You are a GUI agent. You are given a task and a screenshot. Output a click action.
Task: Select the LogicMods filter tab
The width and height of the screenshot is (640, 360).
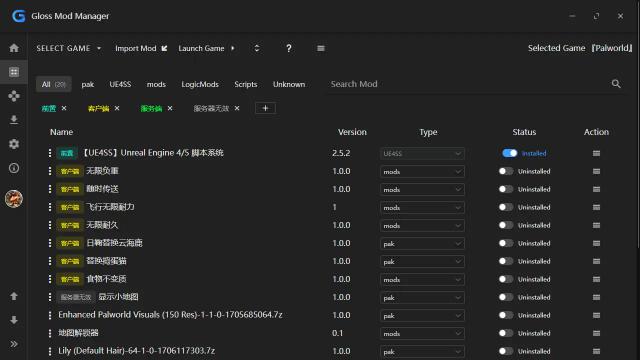(x=200, y=84)
